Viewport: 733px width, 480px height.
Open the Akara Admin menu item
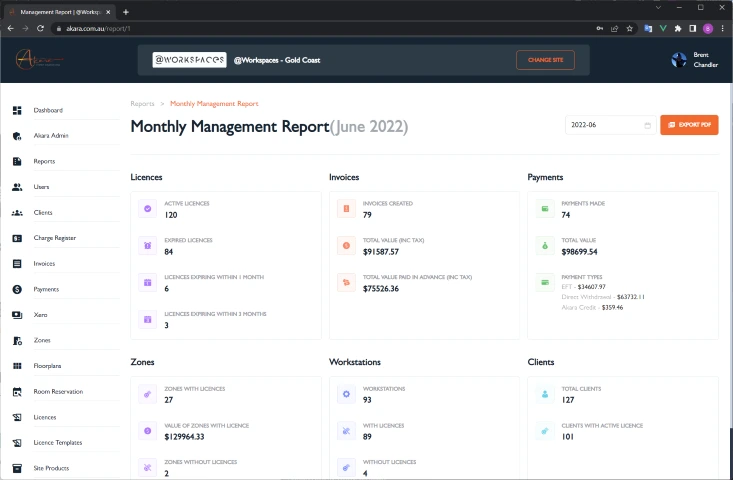(x=50, y=136)
